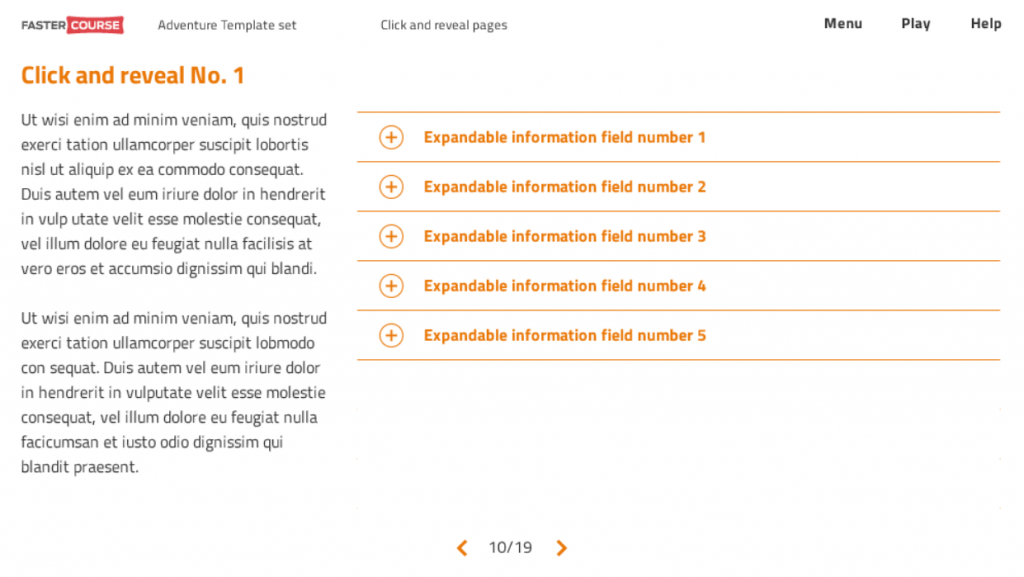
Task: Click the plus icon for field number 3
Action: click(x=391, y=236)
